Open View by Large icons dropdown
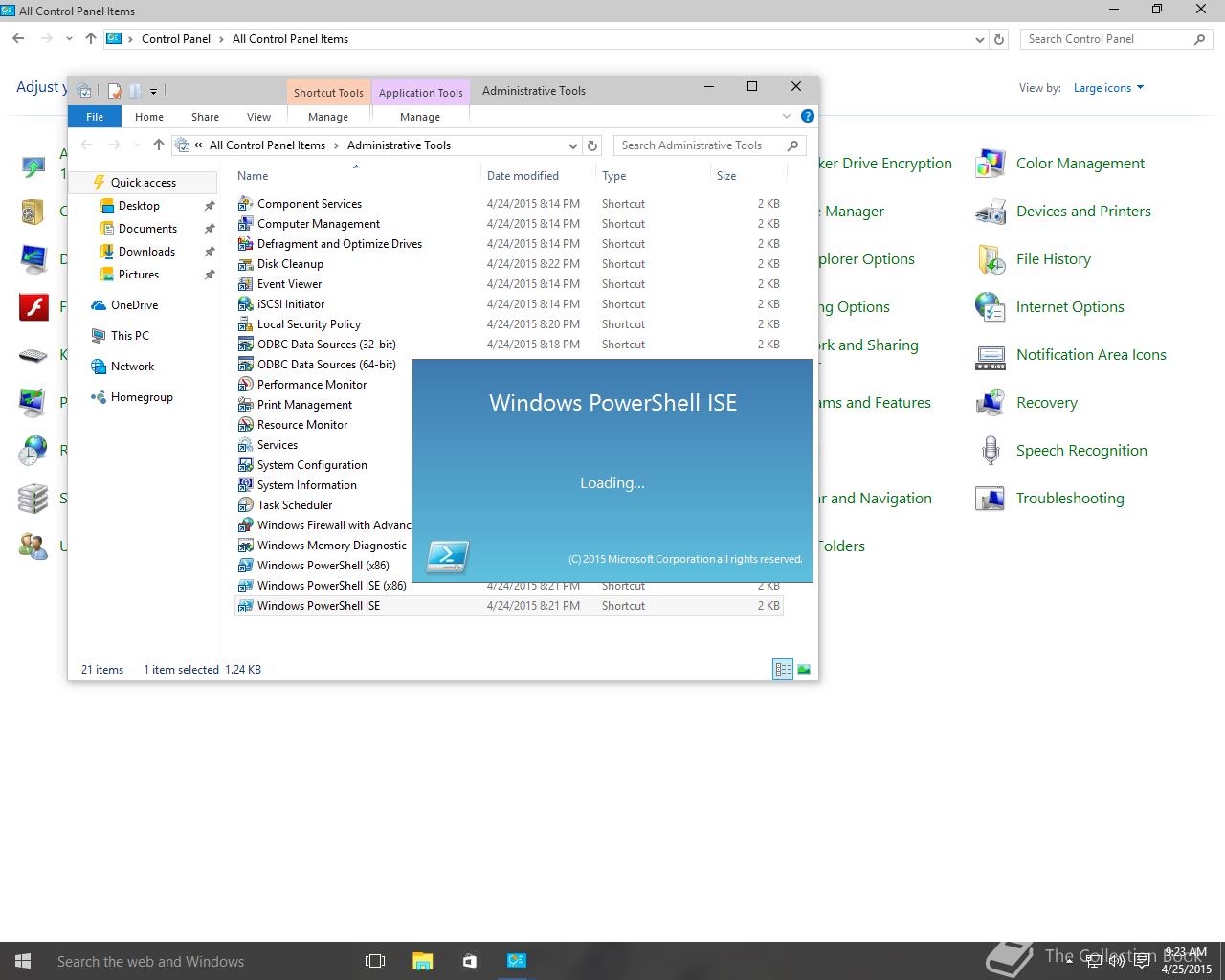Viewport: 1225px width, 980px height. point(1108,88)
